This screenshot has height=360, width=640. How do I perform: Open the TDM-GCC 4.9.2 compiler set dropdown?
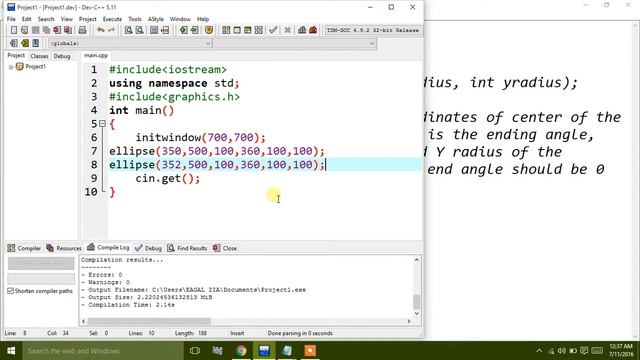click(x=373, y=30)
